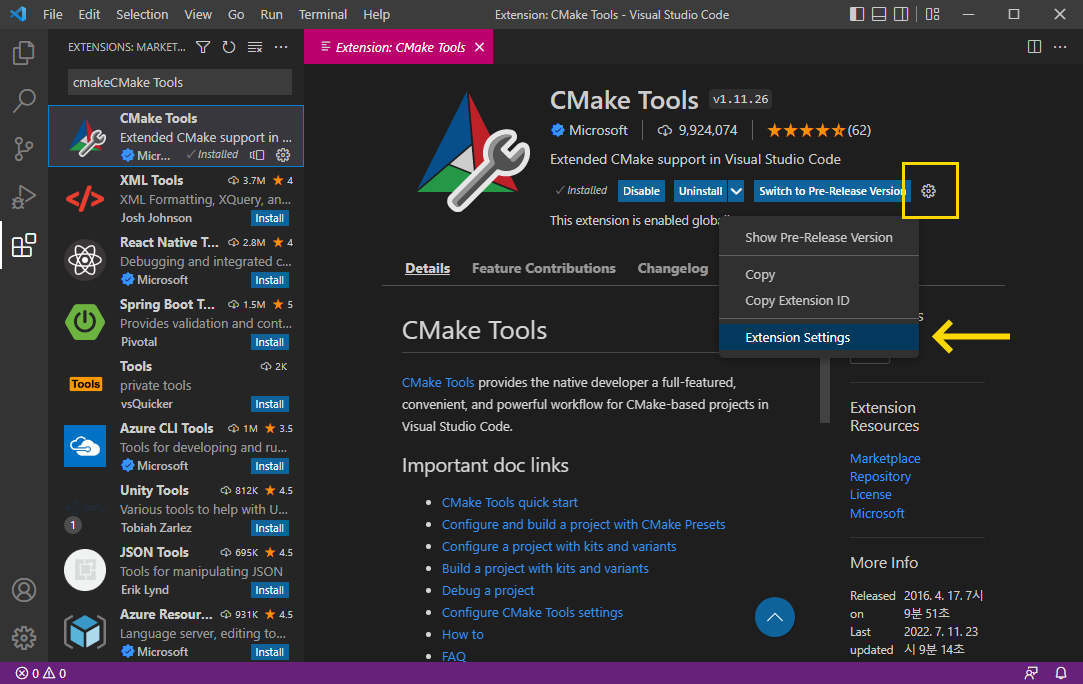Click the scroll-to-top round button
Image resolution: width=1083 pixels, height=684 pixels.
coord(775,617)
